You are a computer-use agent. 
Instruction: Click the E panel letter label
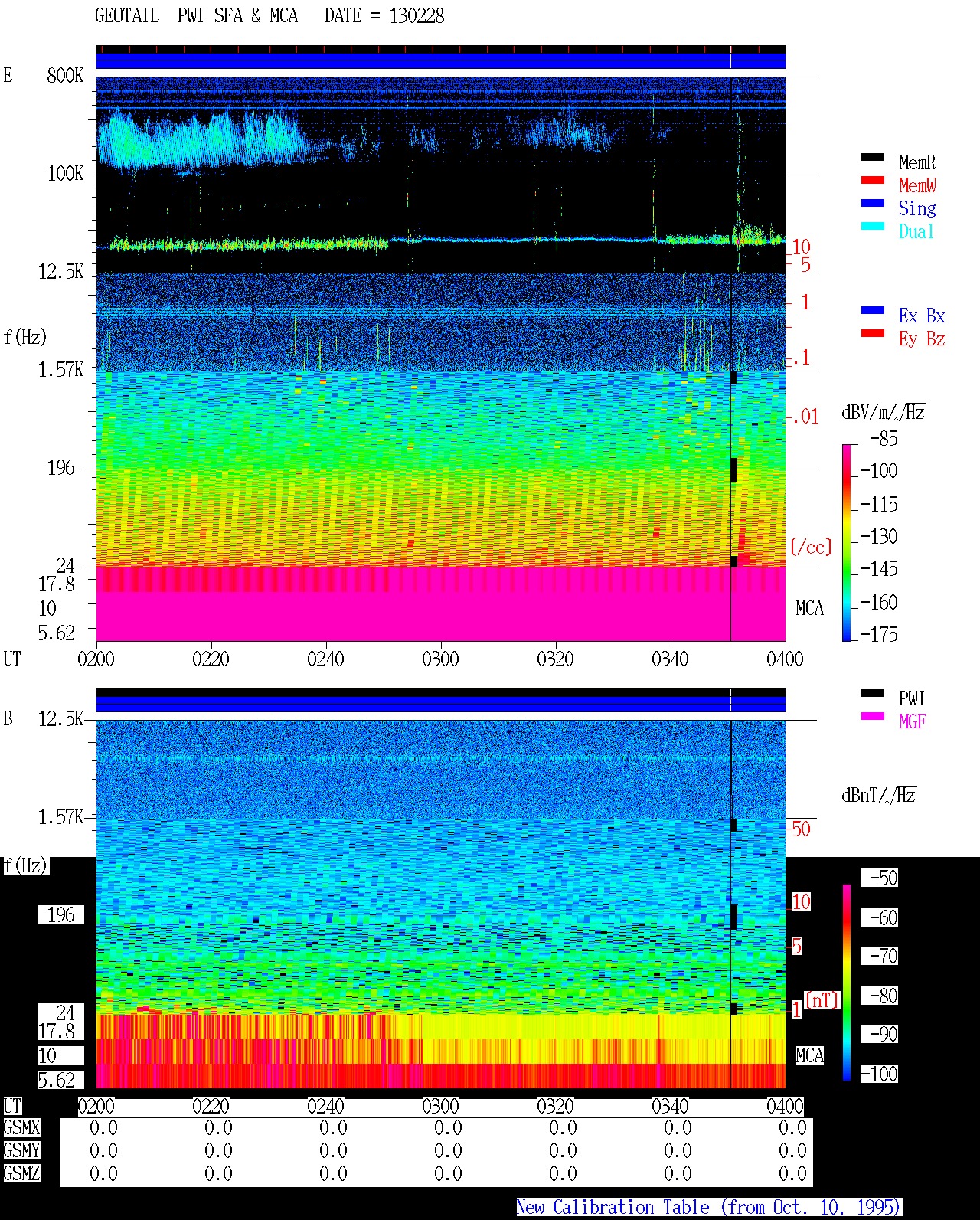pos(8,76)
